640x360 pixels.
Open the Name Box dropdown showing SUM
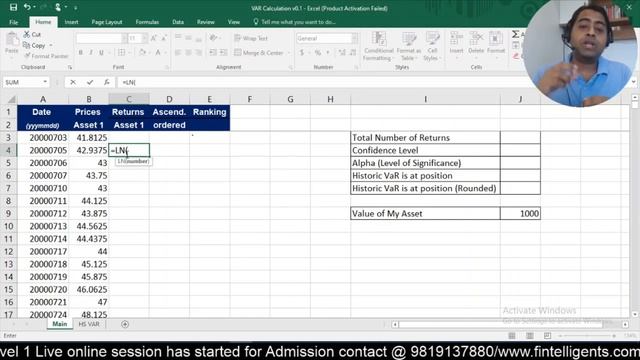coord(44,82)
